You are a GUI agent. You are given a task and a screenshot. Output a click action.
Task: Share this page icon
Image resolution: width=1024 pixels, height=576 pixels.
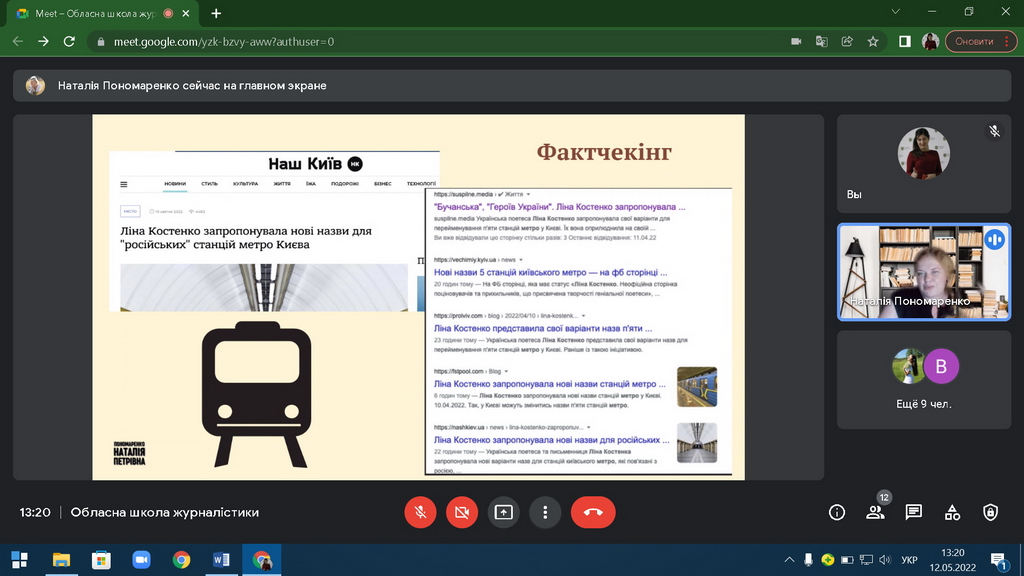coord(847,41)
